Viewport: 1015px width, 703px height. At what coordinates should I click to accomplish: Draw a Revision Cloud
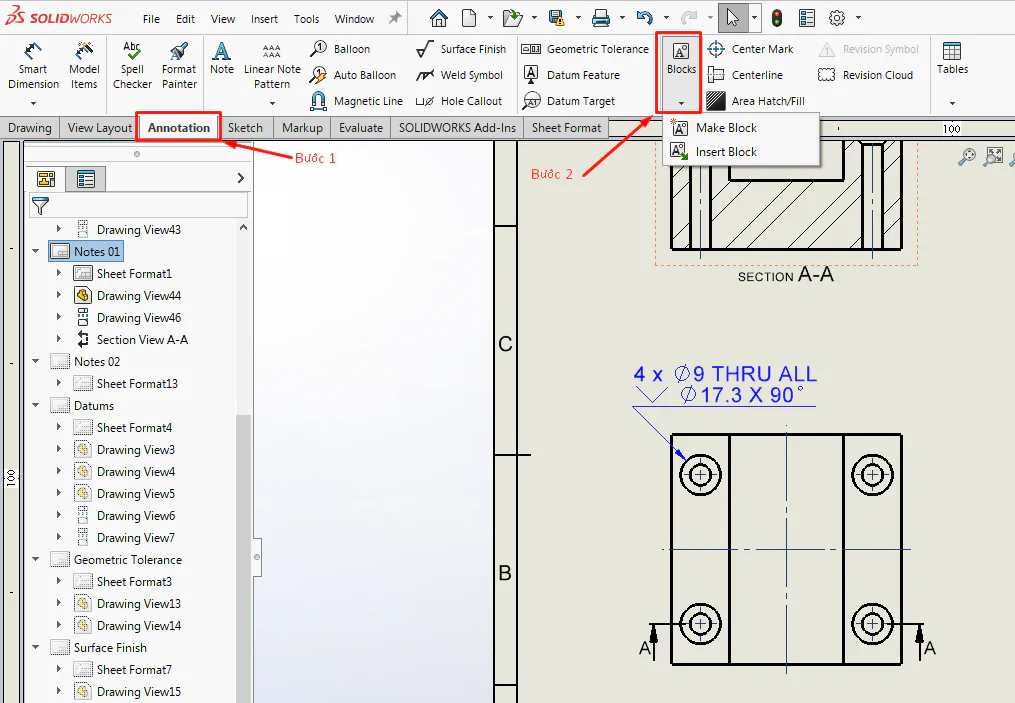(865, 75)
